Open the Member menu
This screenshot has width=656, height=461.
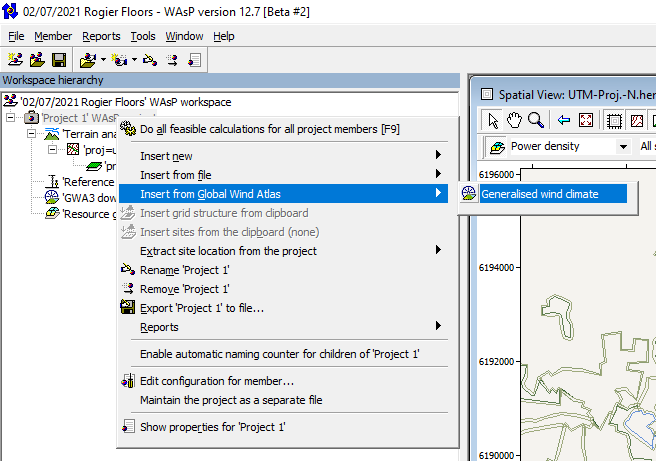[x=53, y=36]
